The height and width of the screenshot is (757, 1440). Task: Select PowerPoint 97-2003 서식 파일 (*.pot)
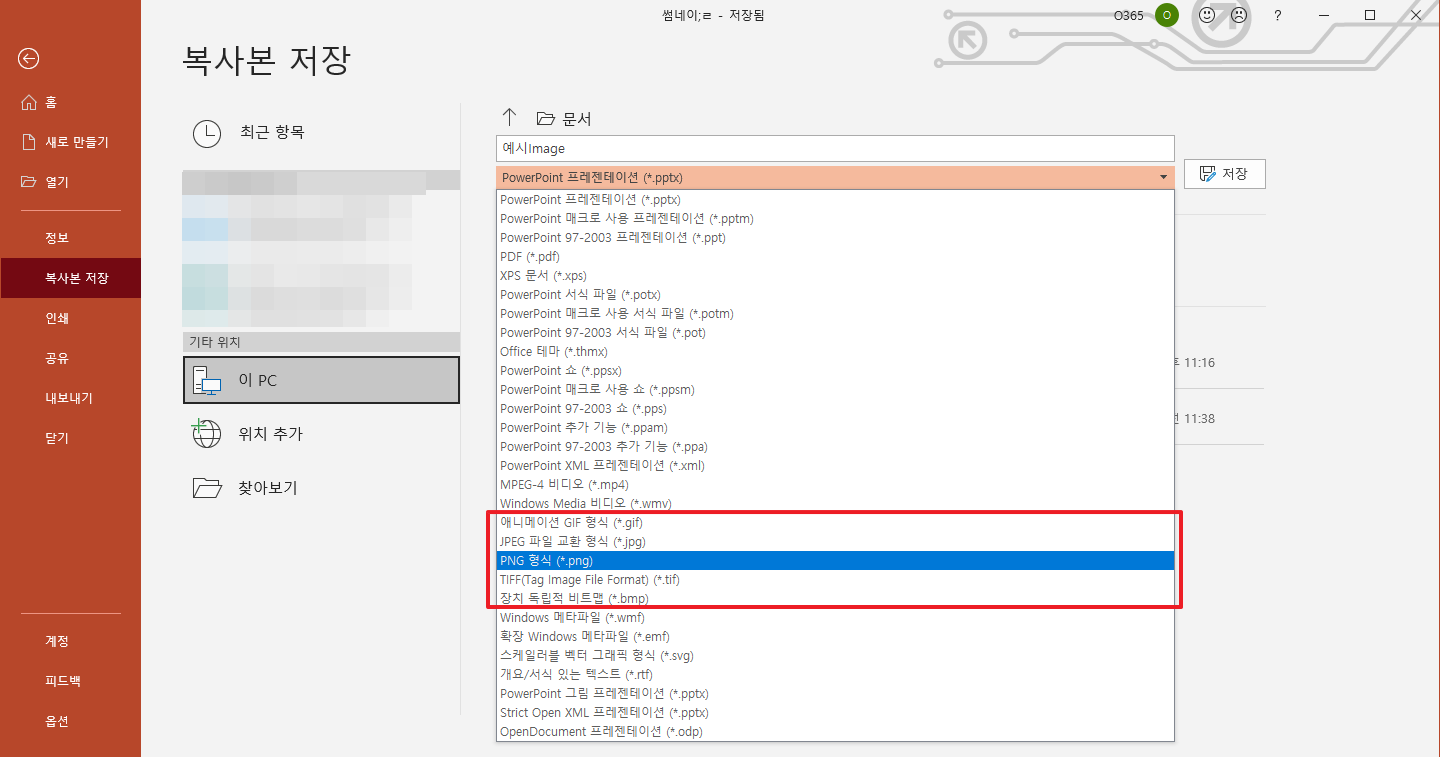click(835, 333)
